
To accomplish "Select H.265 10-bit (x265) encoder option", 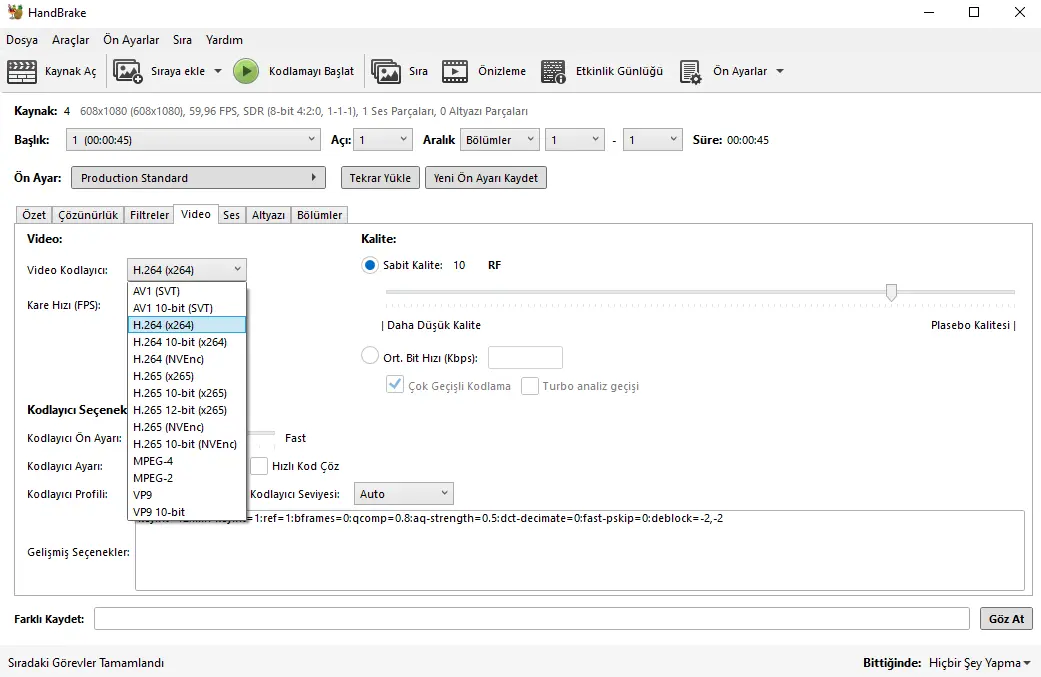I will tap(187, 393).
